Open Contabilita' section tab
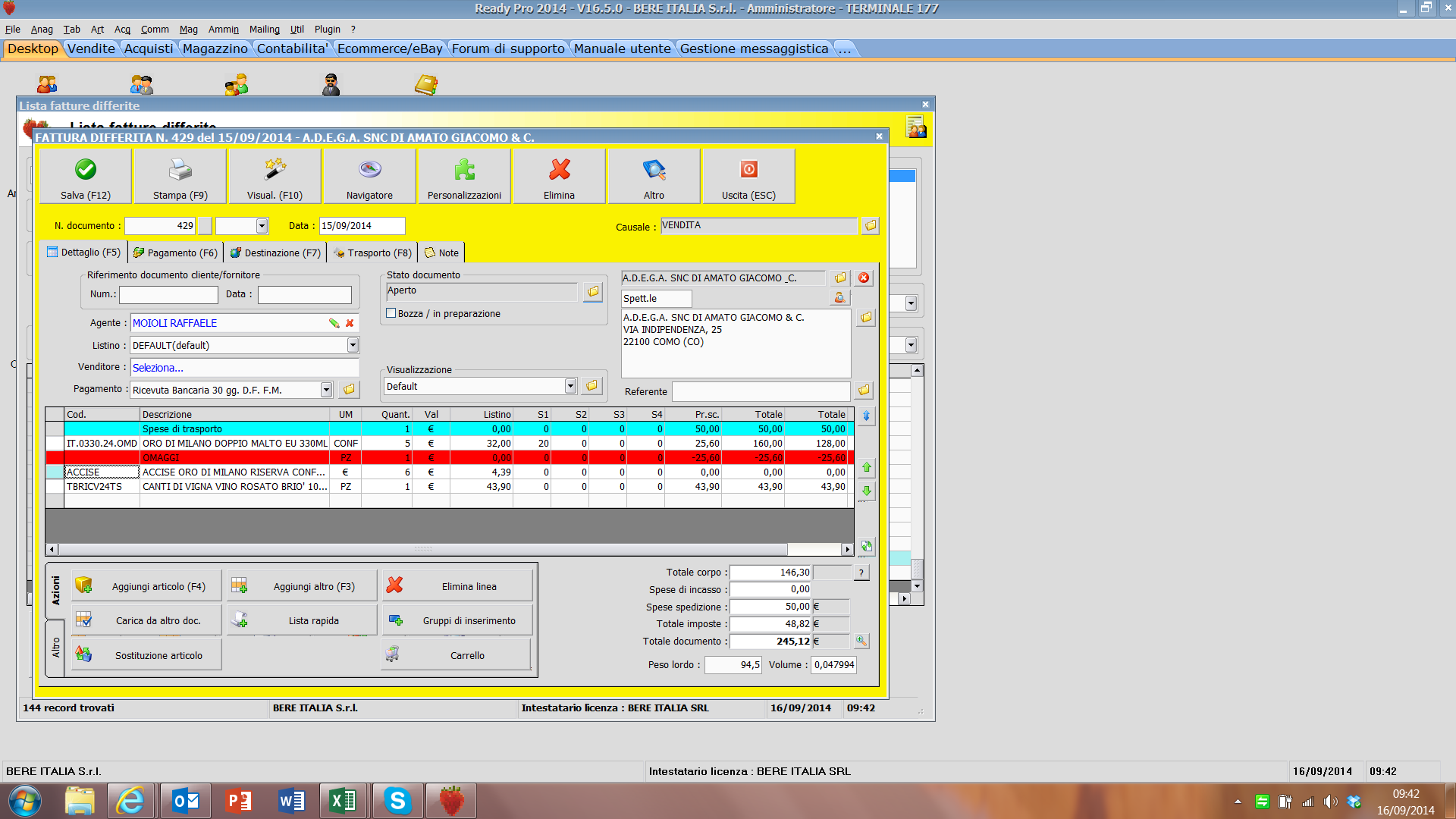The width and height of the screenshot is (1456, 819). 293,49
